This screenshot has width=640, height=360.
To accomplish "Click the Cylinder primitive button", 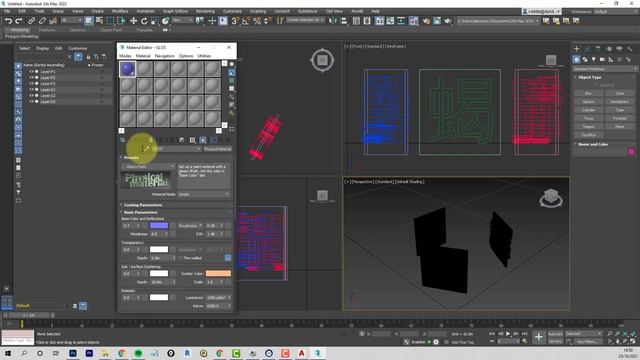I will 588,110.
